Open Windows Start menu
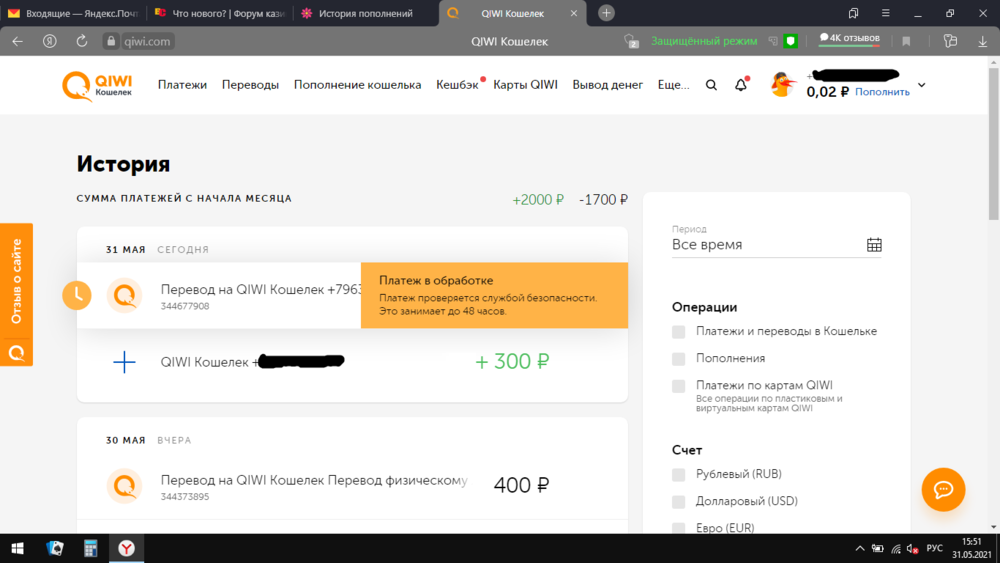Image resolution: width=1000 pixels, height=563 pixels. click(x=17, y=548)
